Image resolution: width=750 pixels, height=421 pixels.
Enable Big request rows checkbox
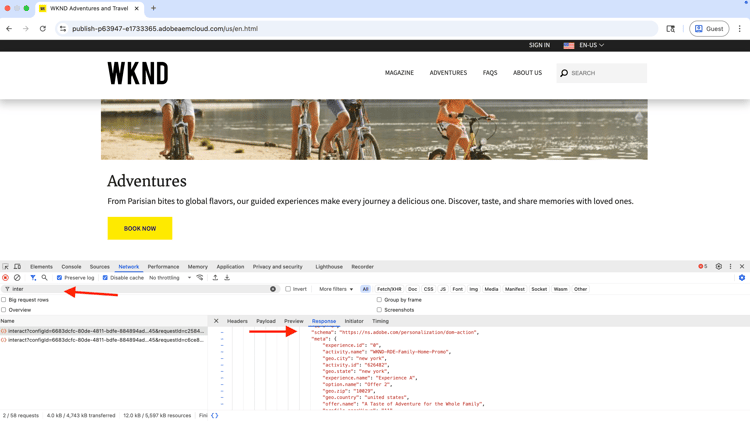pyautogui.click(x=4, y=300)
